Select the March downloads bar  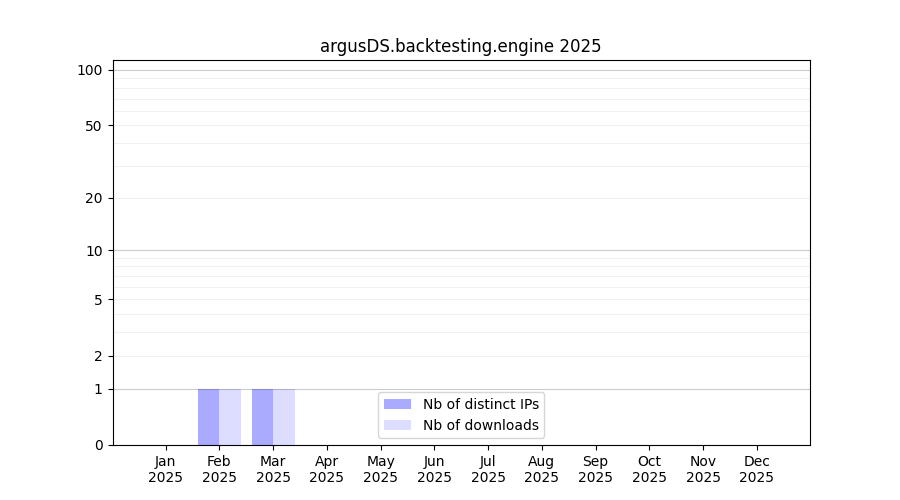[x=284, y=417]
